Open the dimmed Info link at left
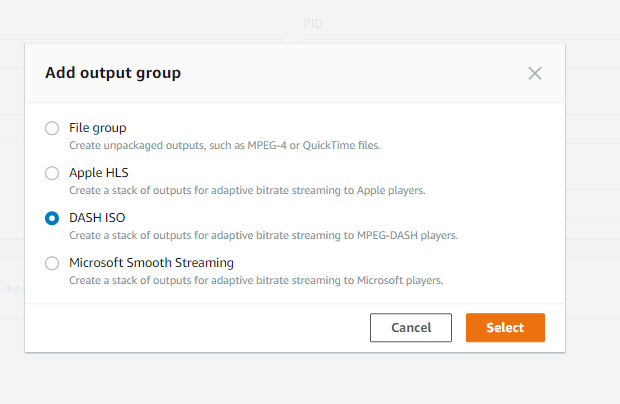Screen dimensions: 620x404 click(x=14, y=290)
